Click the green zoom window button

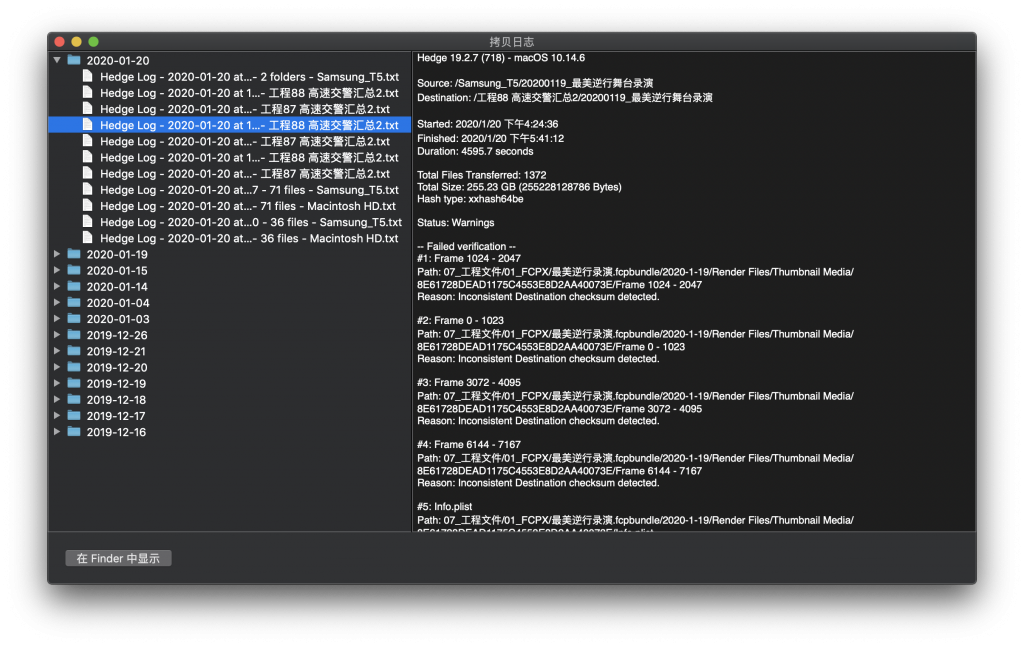coord(93,42)
